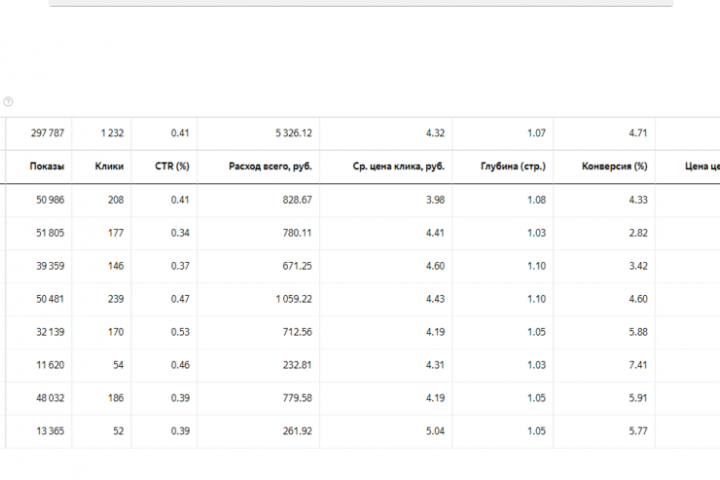720x480 pixels.
Task: Click the clicks cell 239
Action: (116, 299)
